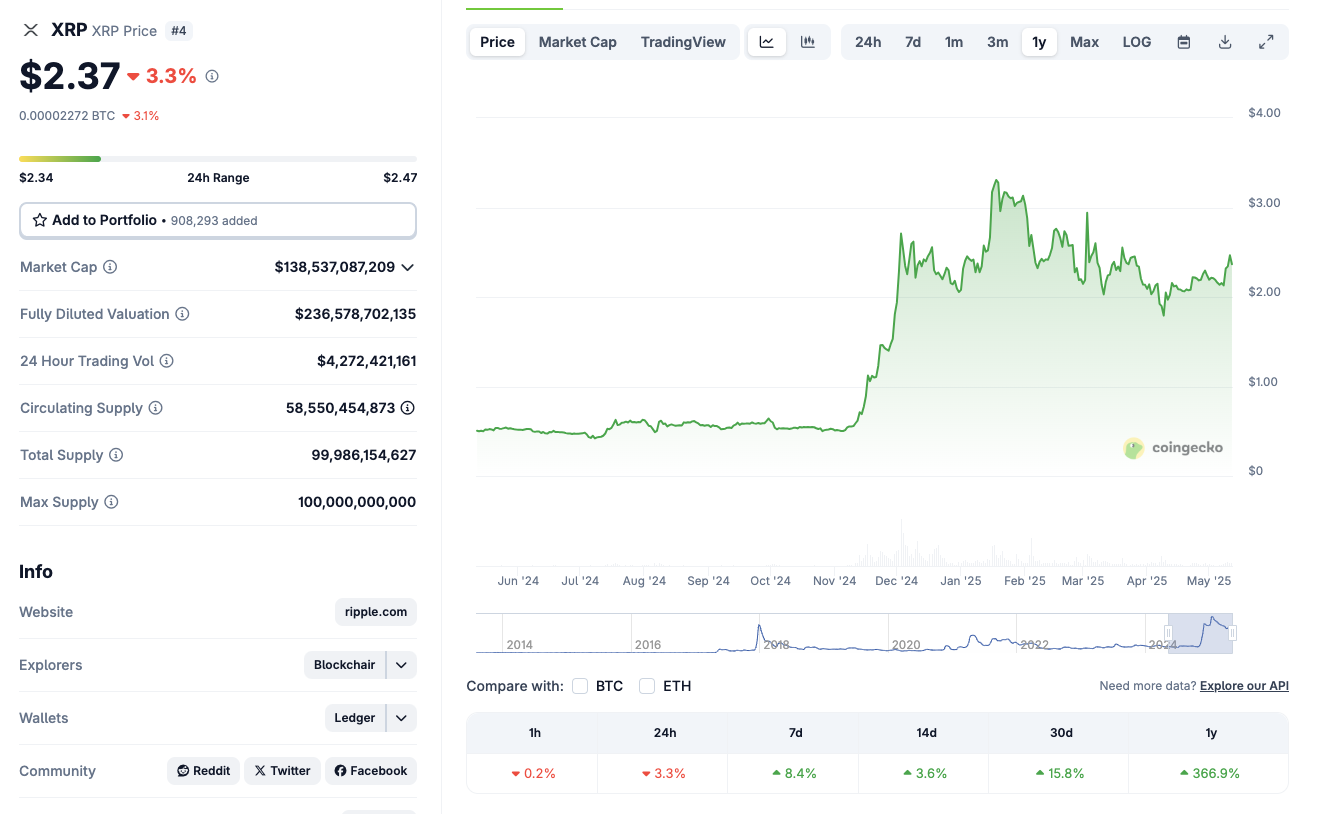Select the TradingView tab
1334x814 pixels.
coord(683,42)
